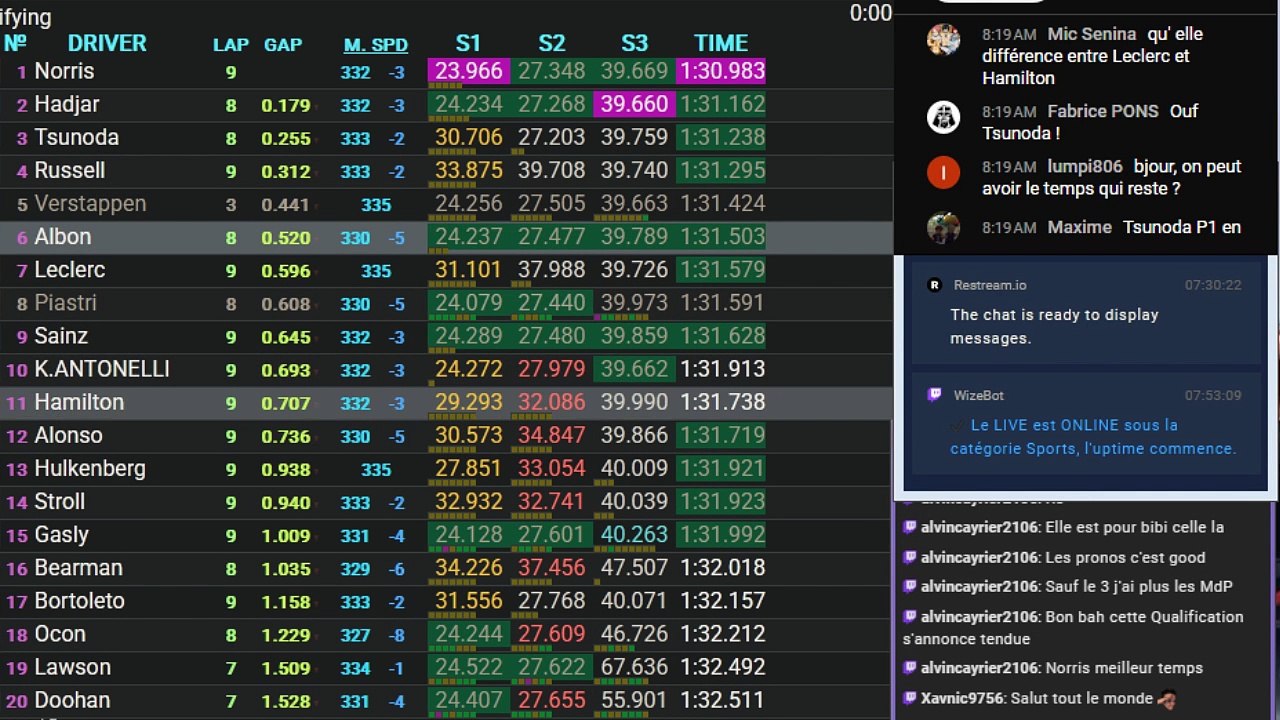Select driver Russell in the table
This screenshot has width=1280, height=720.
(70, 170)
